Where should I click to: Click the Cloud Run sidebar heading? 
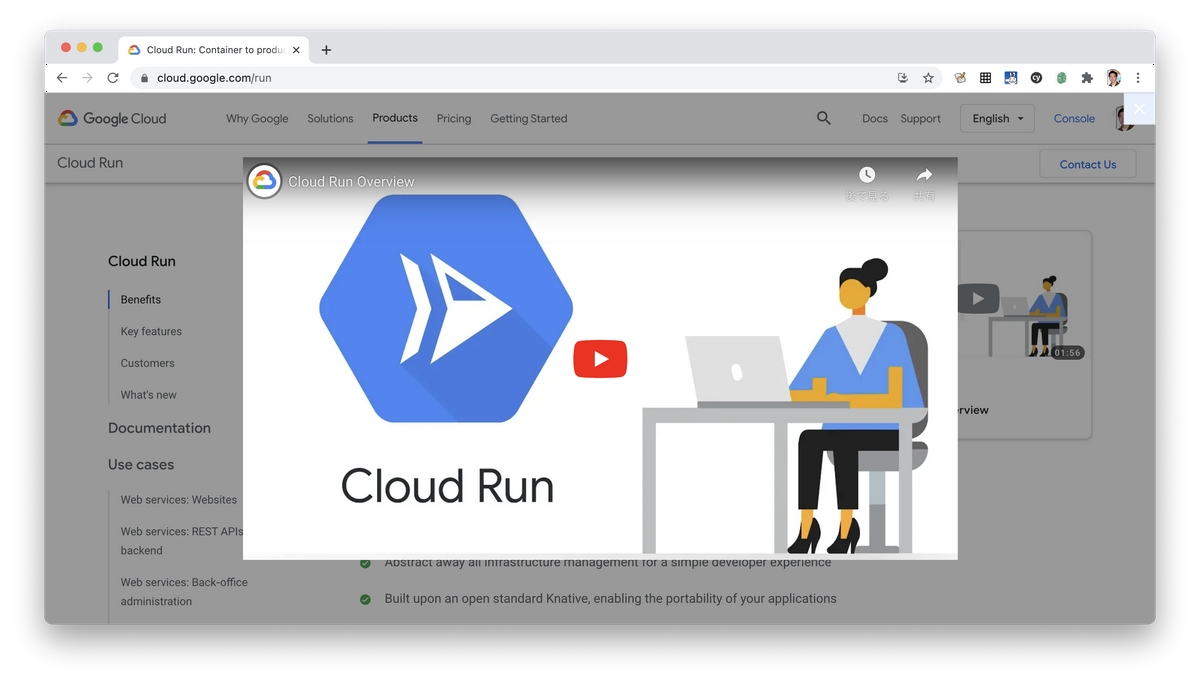coord(142,261)
